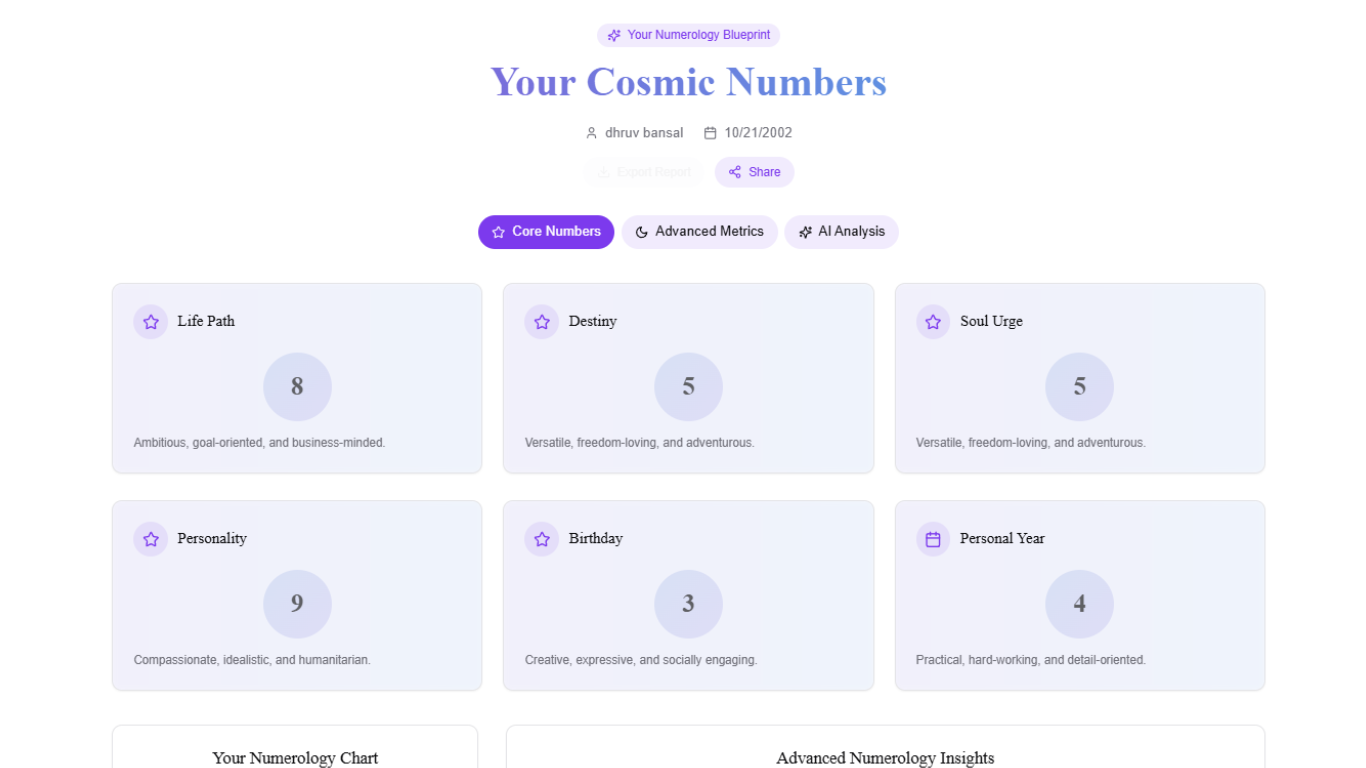Screen dimensions: 1366x768
Task: Click the Personal Year number 4 circle
Action: click(1079, 604)
